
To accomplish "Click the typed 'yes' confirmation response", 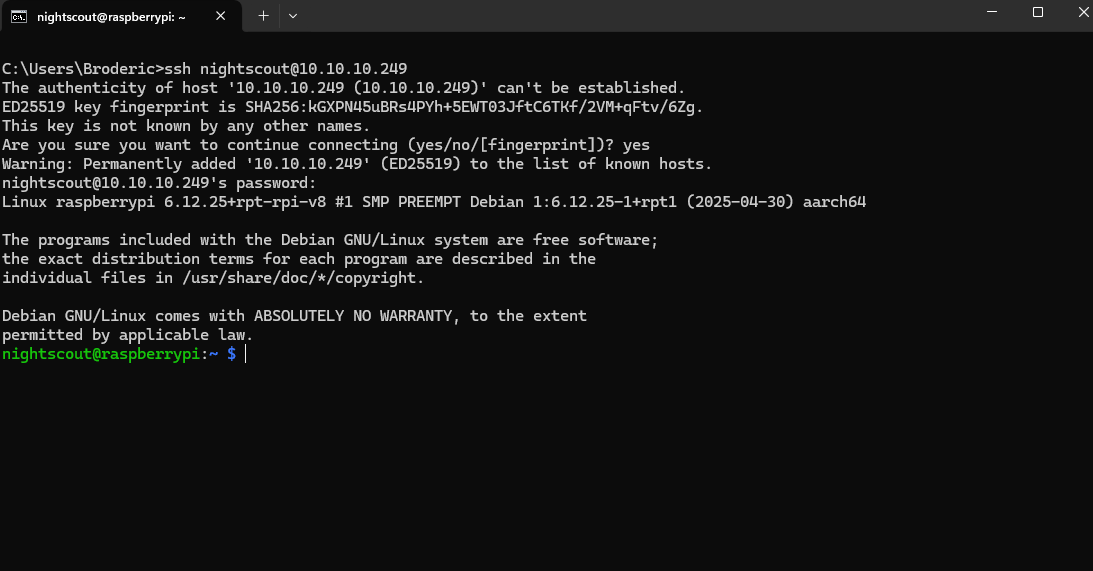I will (636, 145).
